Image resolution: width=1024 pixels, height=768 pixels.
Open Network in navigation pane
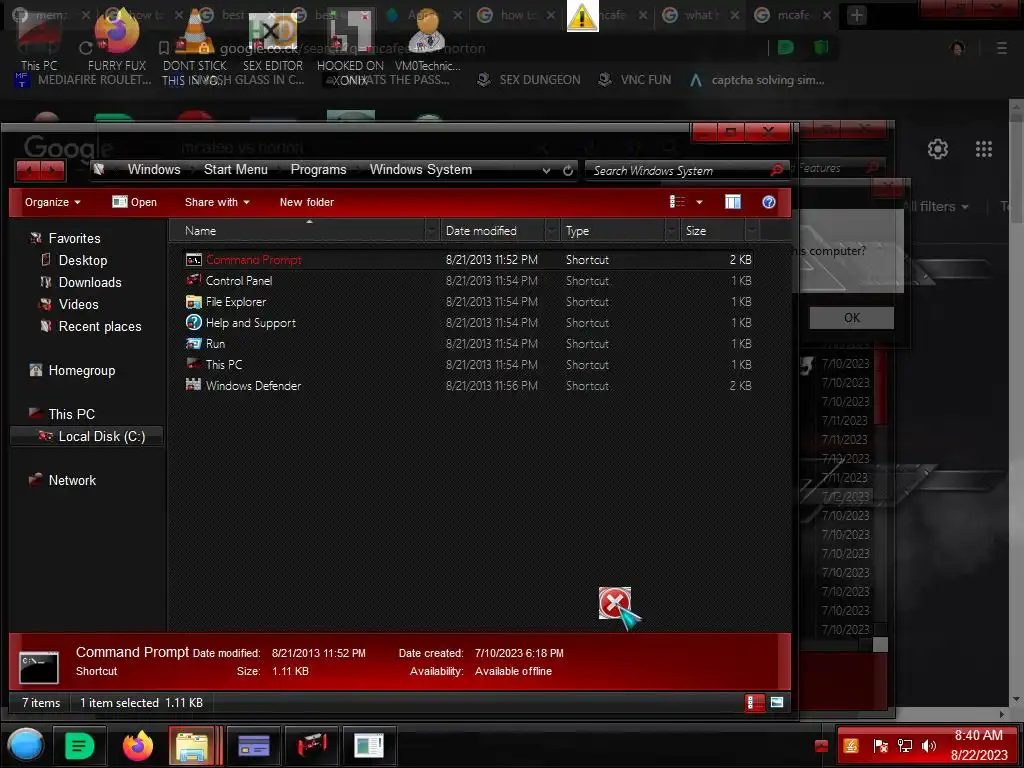coord(72,480)
